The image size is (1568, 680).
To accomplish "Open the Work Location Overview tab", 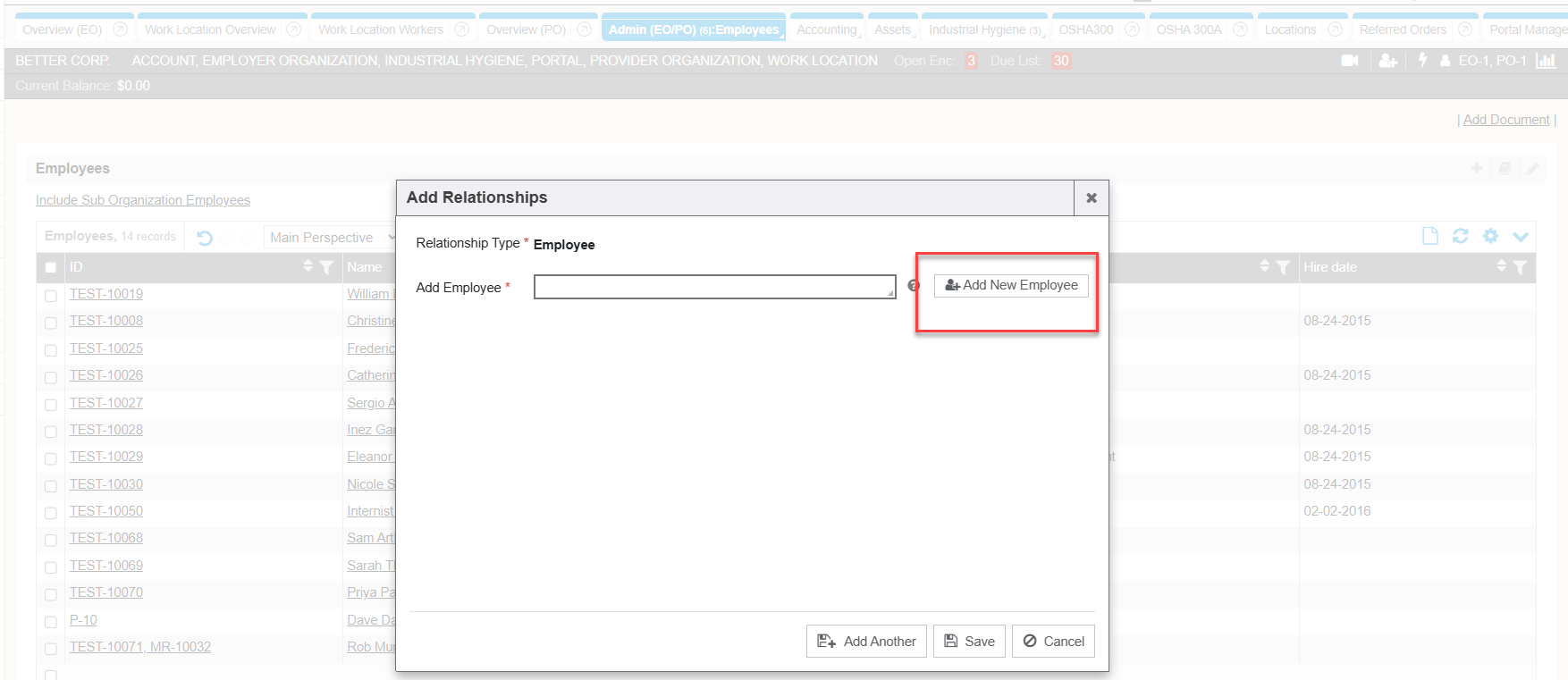I will click(x=210, y=29).
